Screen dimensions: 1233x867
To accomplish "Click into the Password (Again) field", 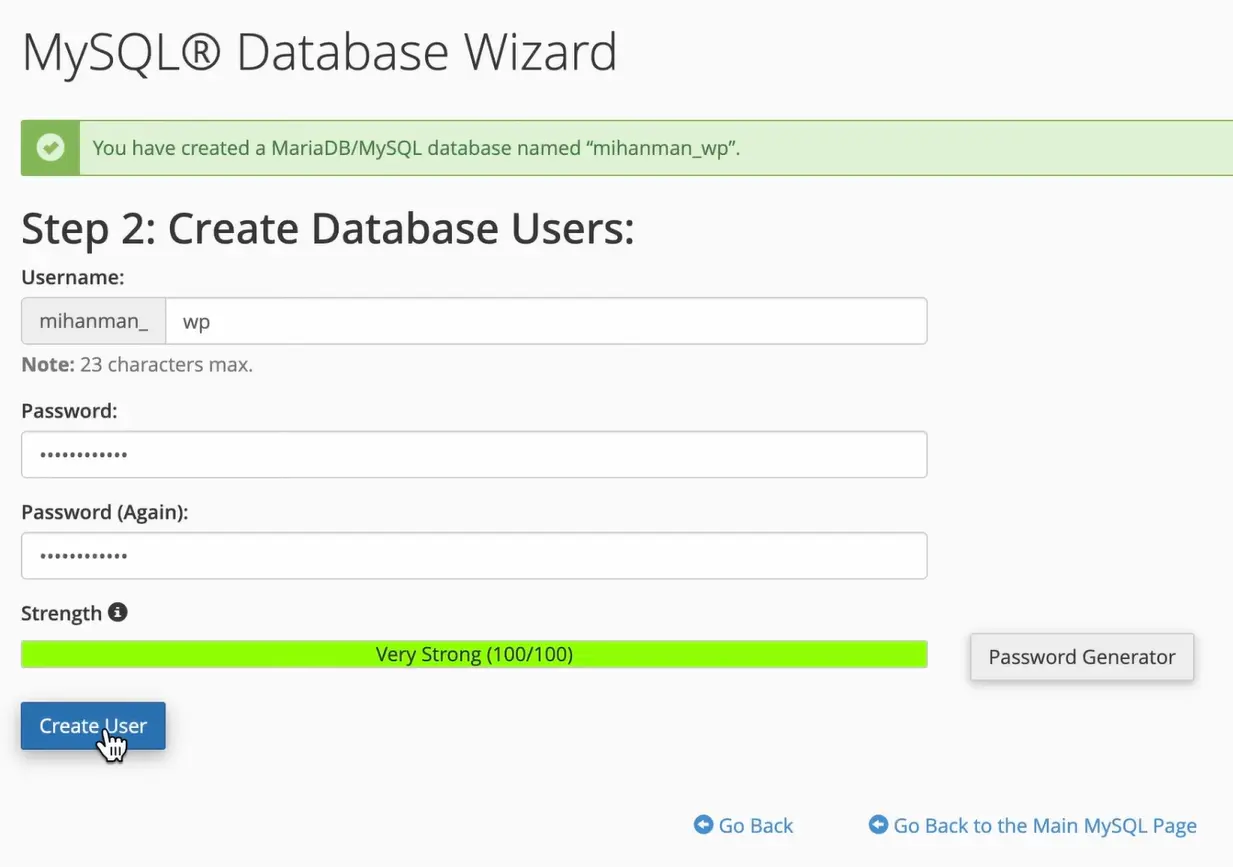I will click(x=474, y=556).
